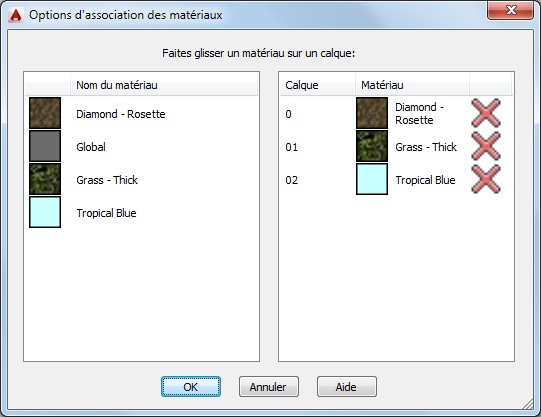Click Global material name in list

coord(91,147)
